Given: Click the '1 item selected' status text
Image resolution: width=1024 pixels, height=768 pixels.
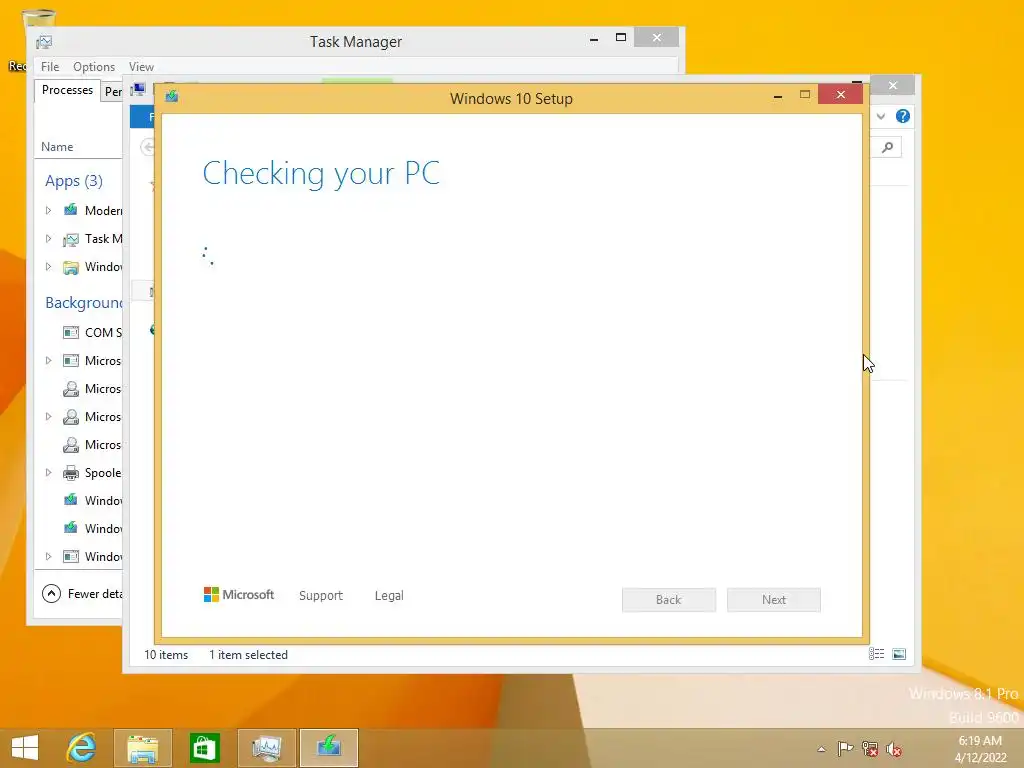Looking at the screenshot, I should click(248, 655).
